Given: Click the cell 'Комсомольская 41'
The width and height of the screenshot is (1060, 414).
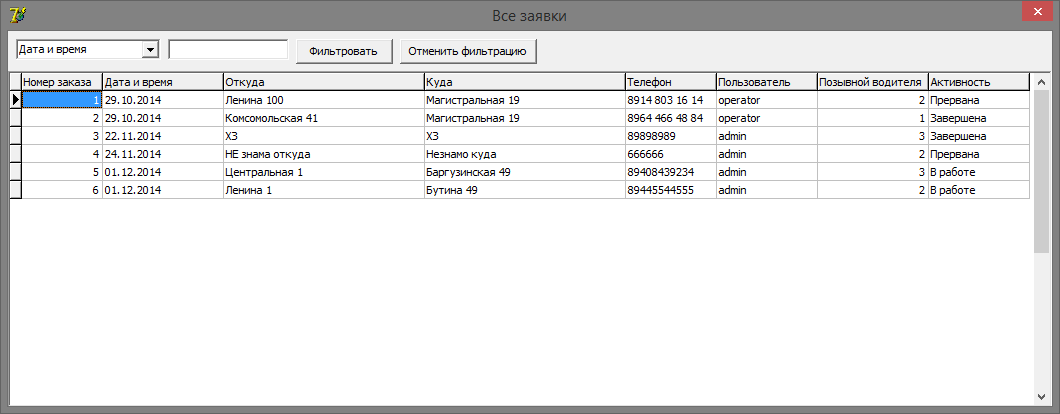Looking at the screenshot, I should point(323,118).
